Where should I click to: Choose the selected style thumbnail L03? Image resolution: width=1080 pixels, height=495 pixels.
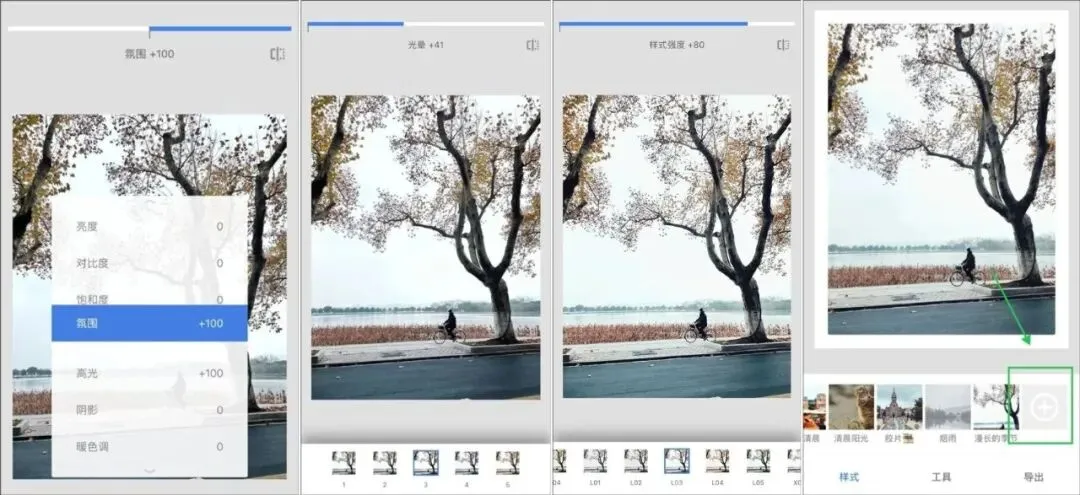(x=677, y=461)
